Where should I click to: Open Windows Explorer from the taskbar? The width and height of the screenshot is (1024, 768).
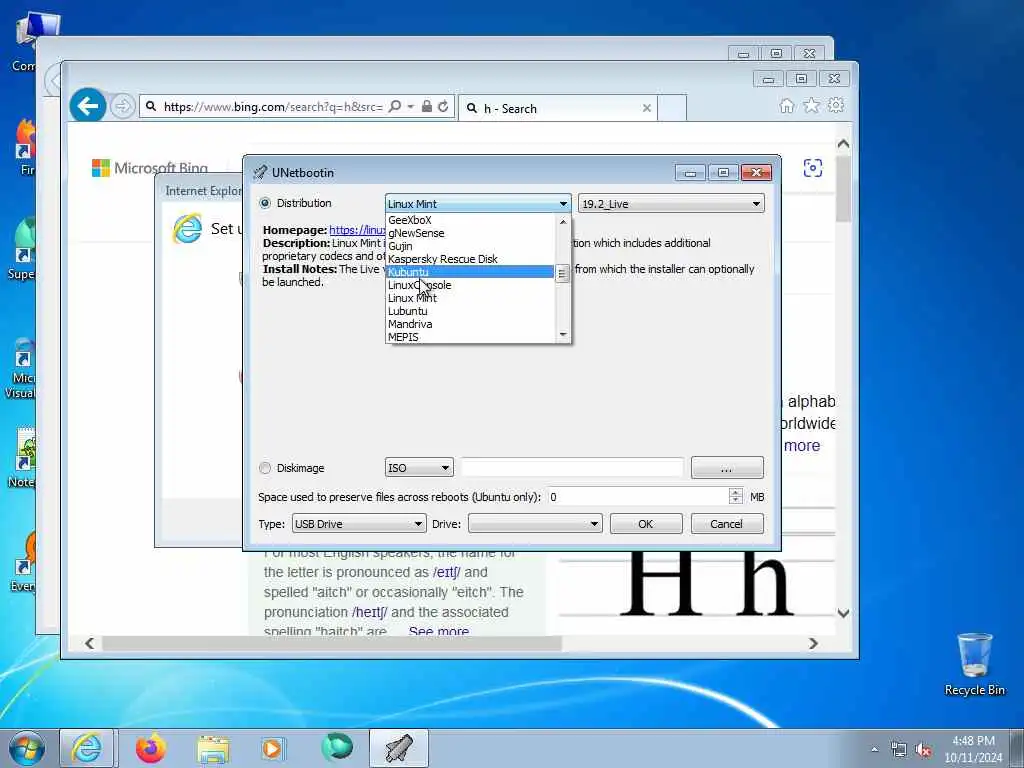214,748
